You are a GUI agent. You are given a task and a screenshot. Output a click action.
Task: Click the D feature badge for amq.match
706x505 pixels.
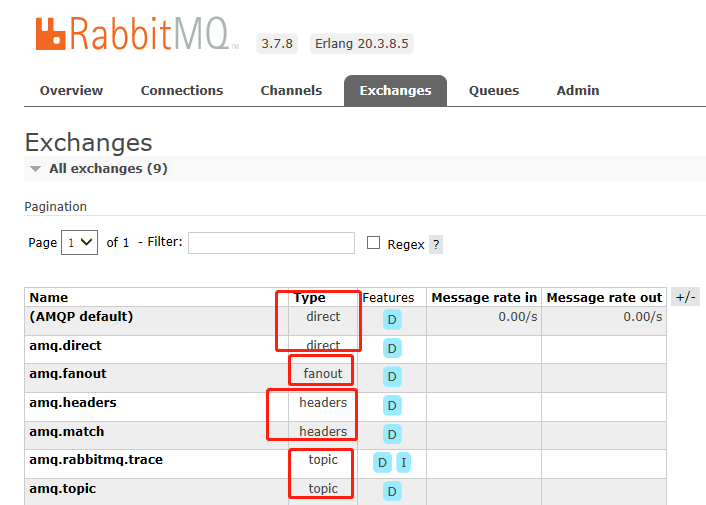(x=392, y=434)
